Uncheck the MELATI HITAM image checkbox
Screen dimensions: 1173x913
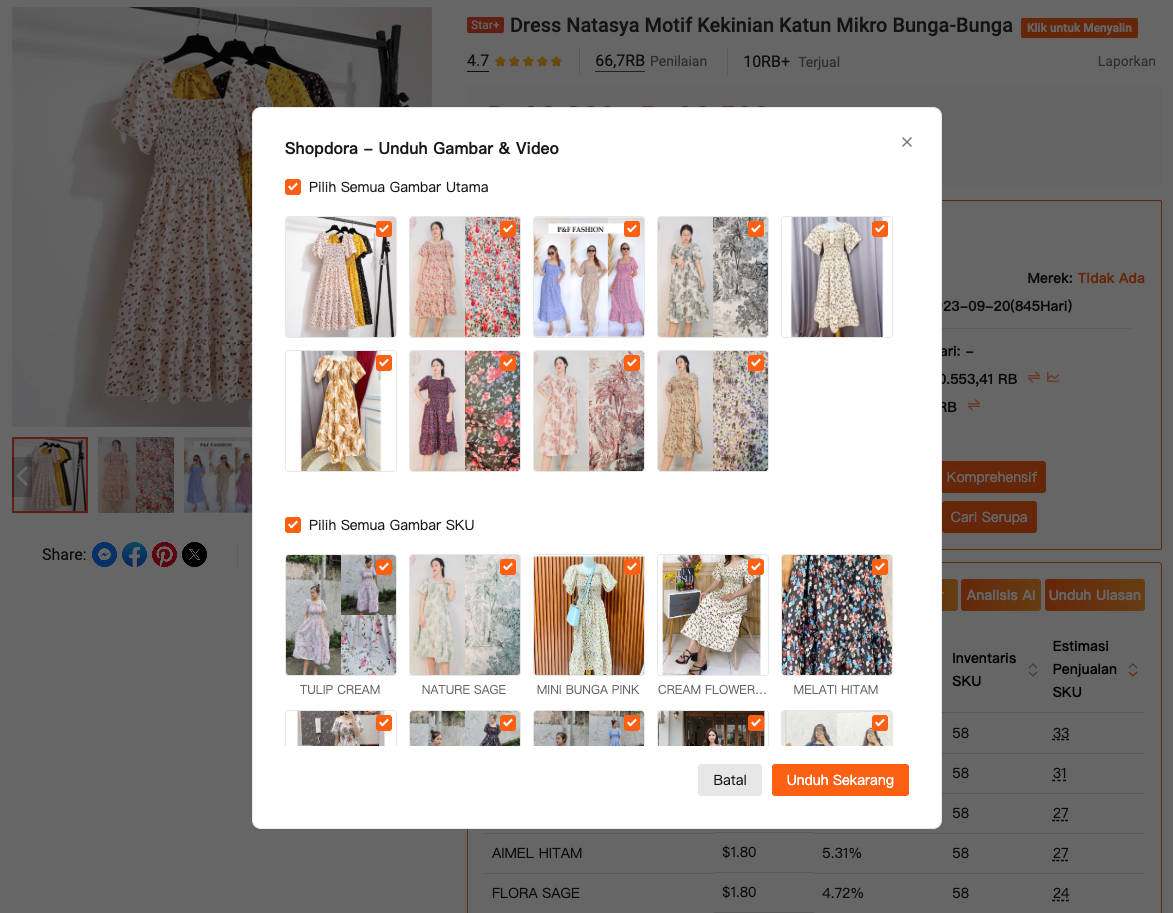pos(880,567)
